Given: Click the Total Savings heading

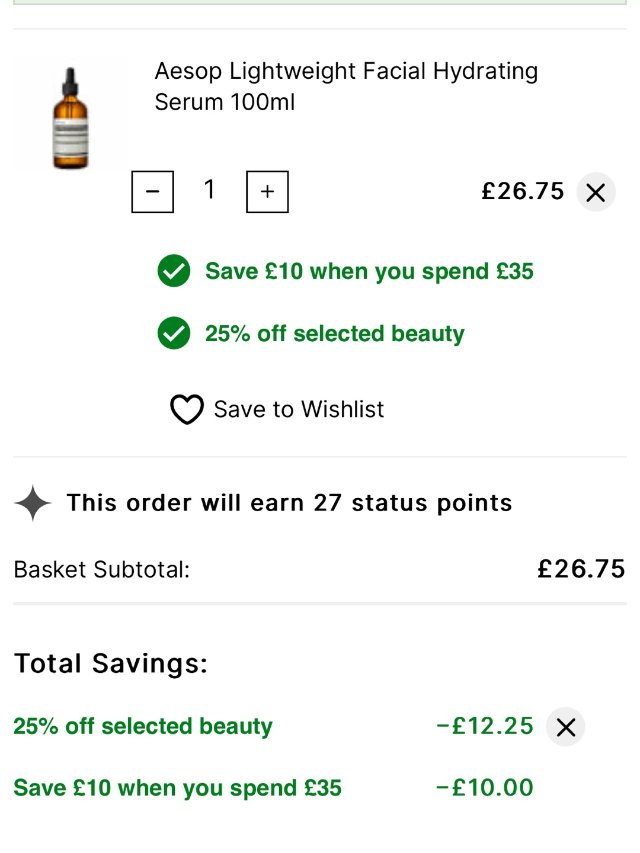Looking at the screenshot, I should pos(110,663).
